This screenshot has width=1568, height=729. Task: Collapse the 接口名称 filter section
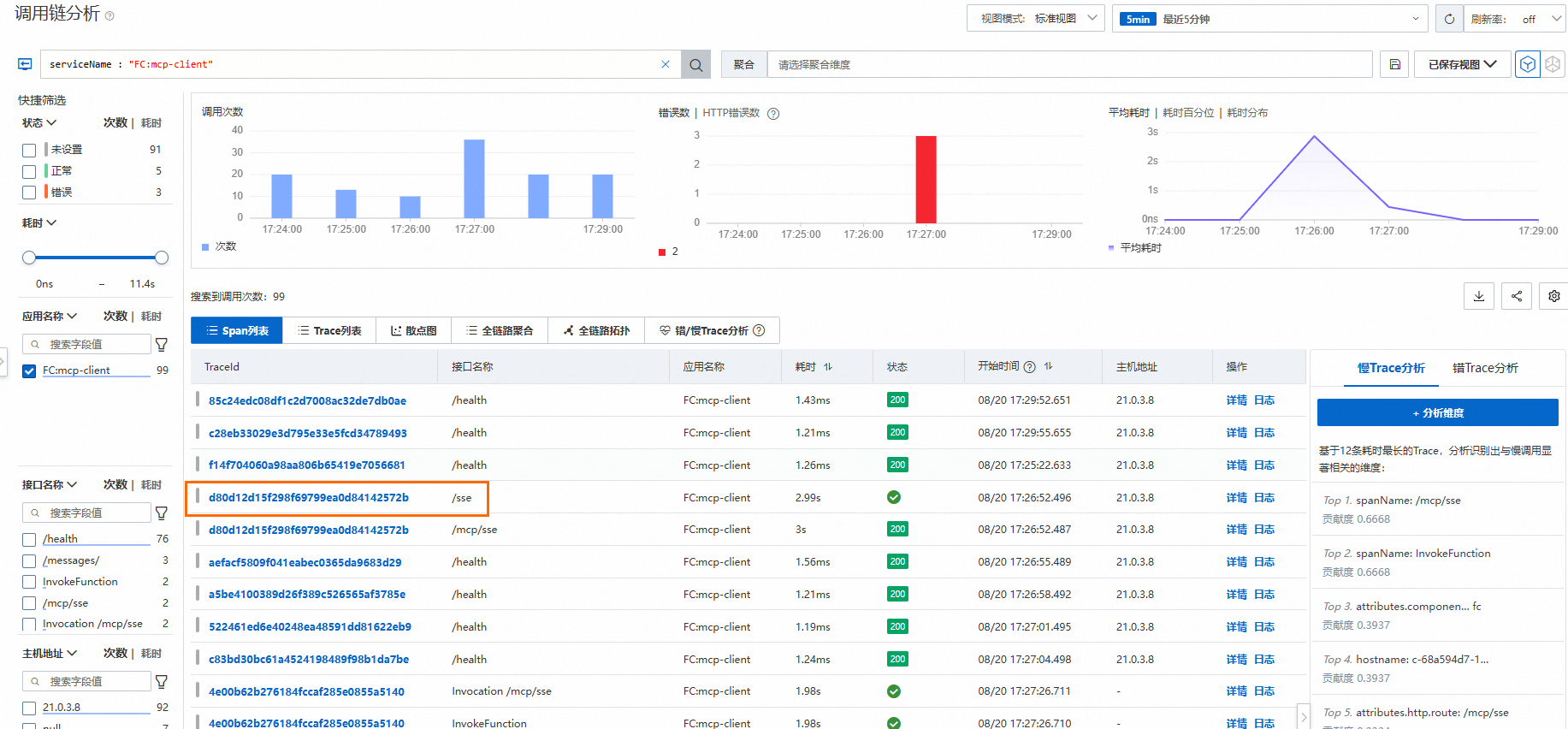[x=50, y=485]
